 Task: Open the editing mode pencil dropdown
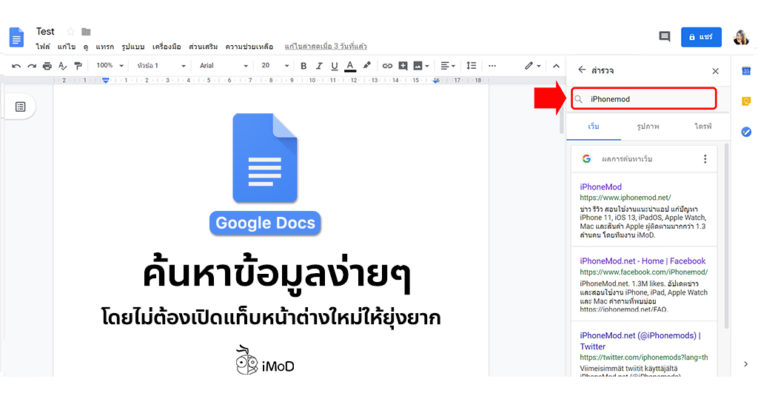point(533,66)
